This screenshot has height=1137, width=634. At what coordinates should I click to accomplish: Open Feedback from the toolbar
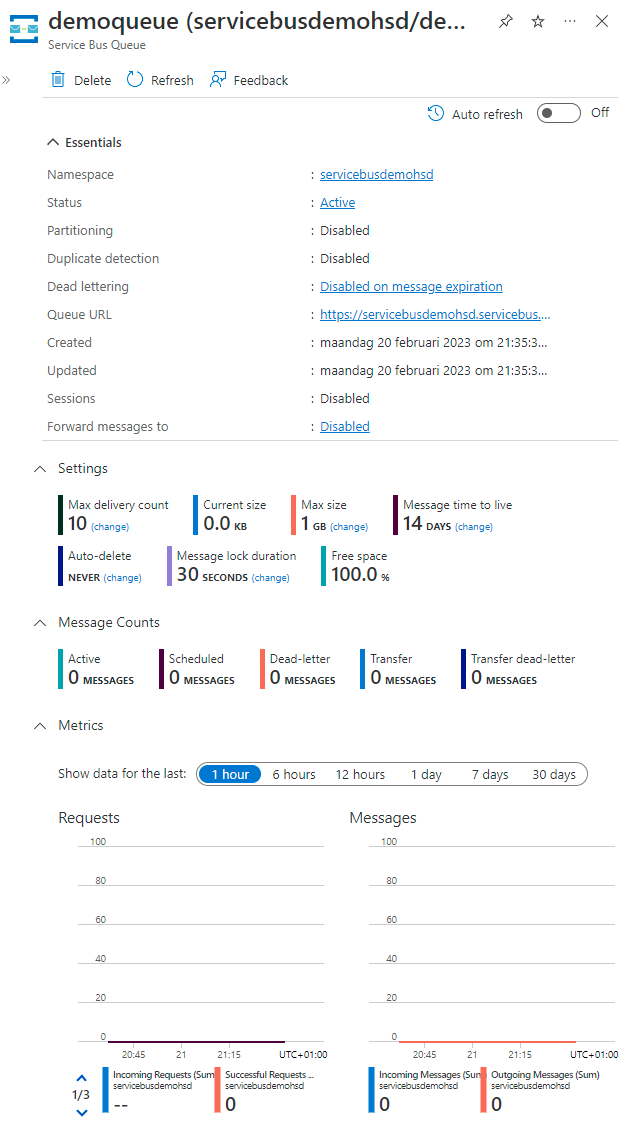(249, 80)
